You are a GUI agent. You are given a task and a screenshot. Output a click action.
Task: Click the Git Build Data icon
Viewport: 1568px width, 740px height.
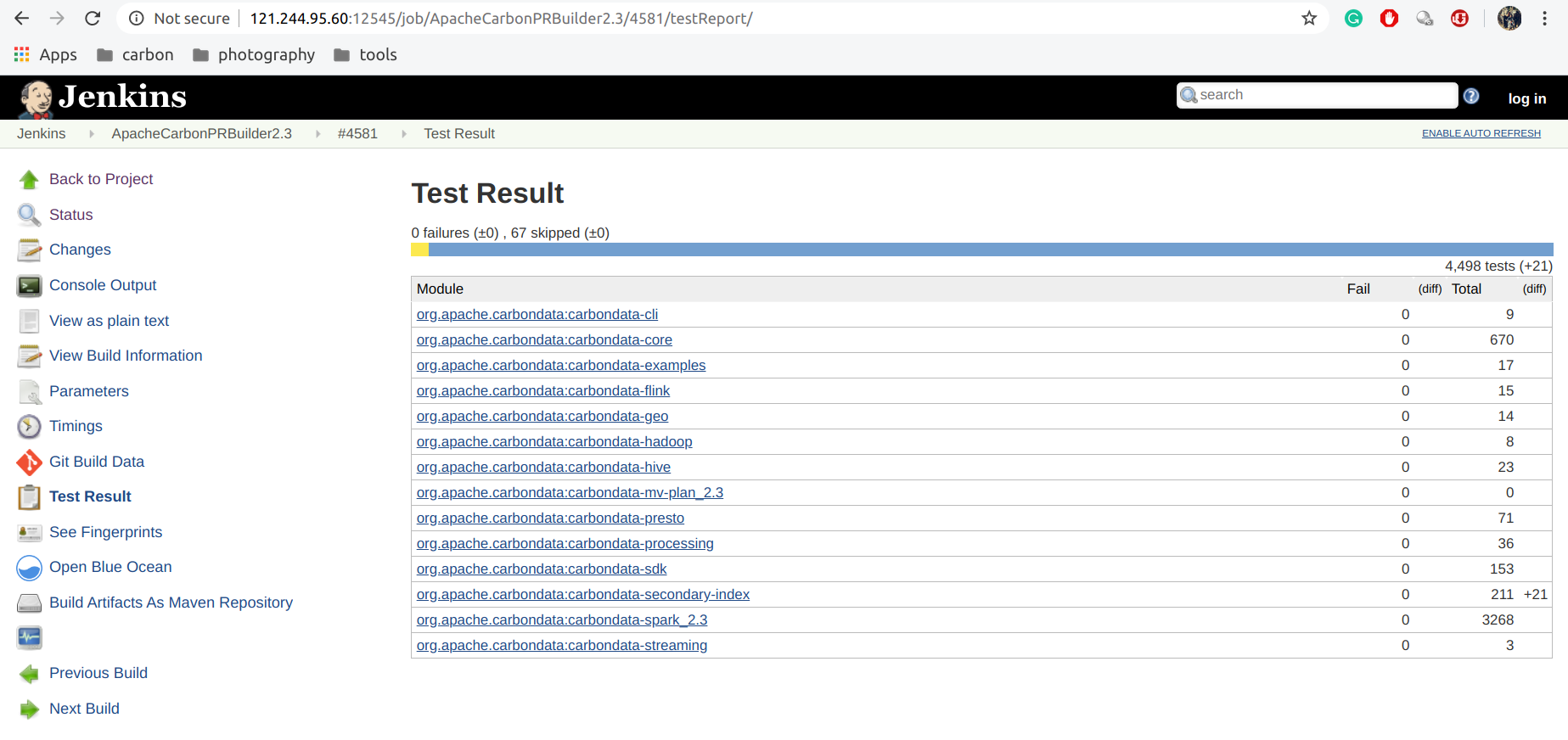pyautogui.click(x=30, y=462)
